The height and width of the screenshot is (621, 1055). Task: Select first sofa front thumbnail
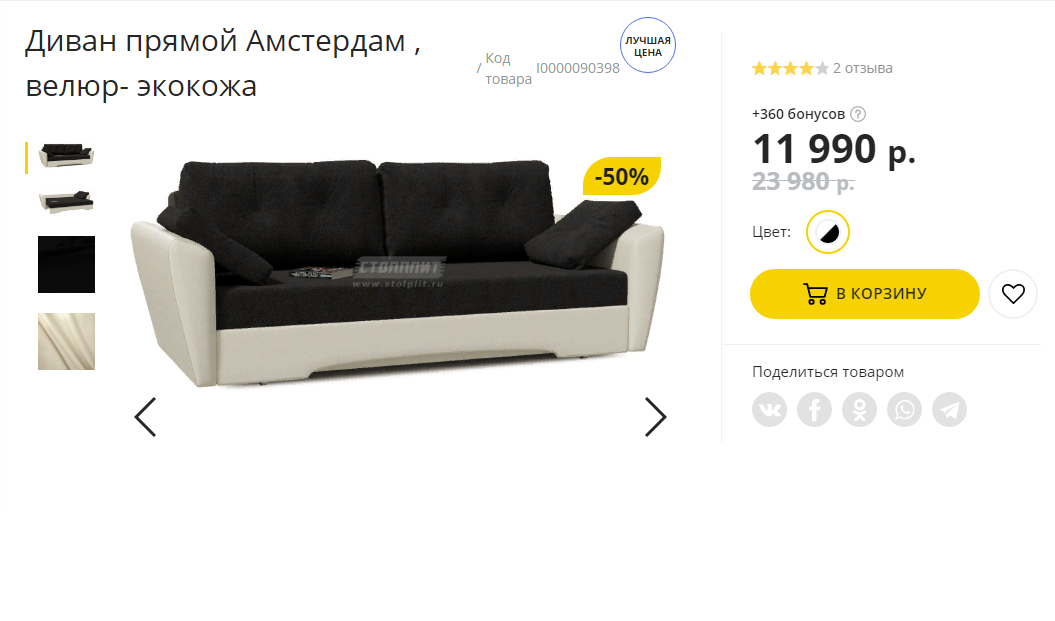(x=66, y=156)
